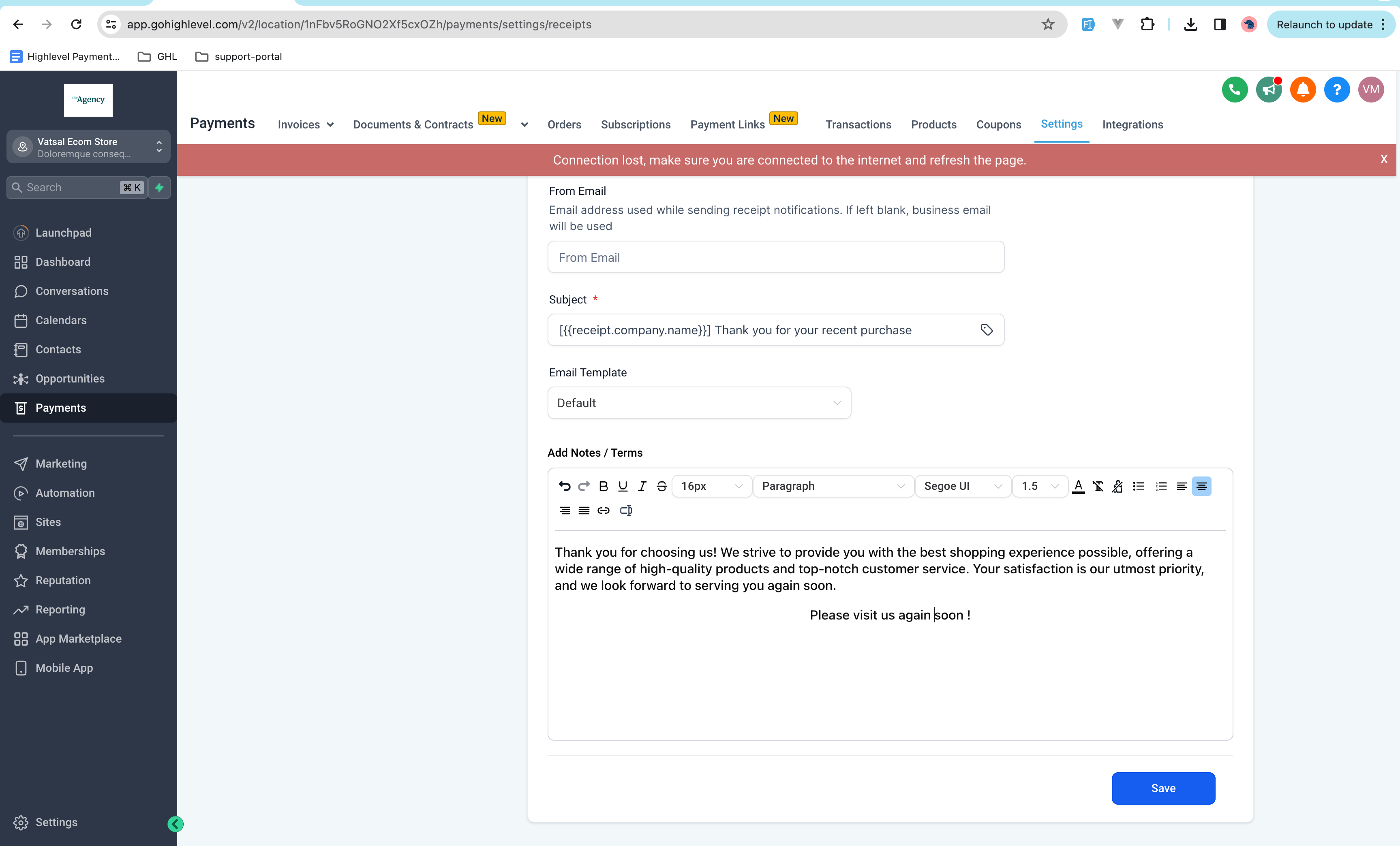
Task: Click the tag icon in Subject field
Action: [x=987, y=330]
